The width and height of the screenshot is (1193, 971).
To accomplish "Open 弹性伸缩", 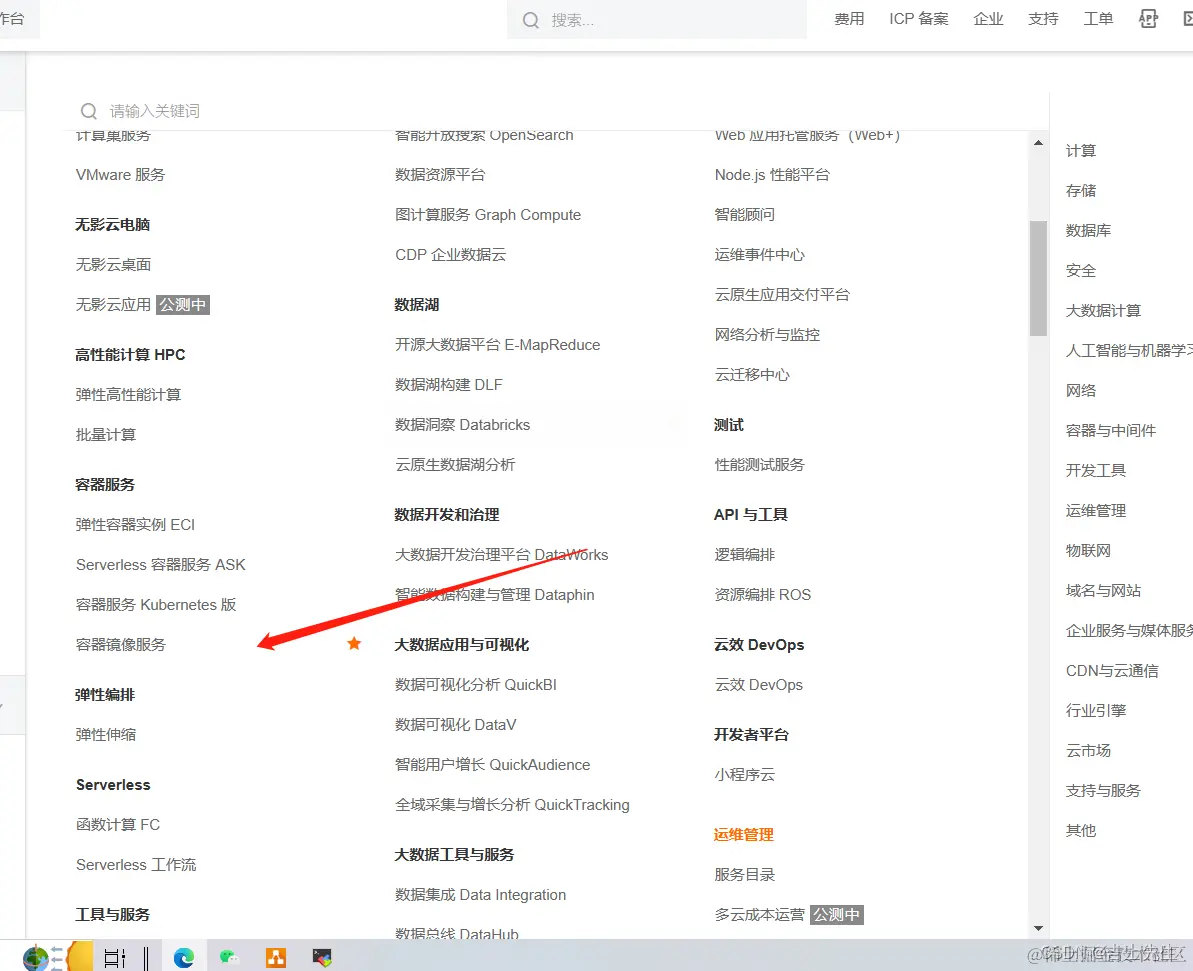I will pos(106,734).
